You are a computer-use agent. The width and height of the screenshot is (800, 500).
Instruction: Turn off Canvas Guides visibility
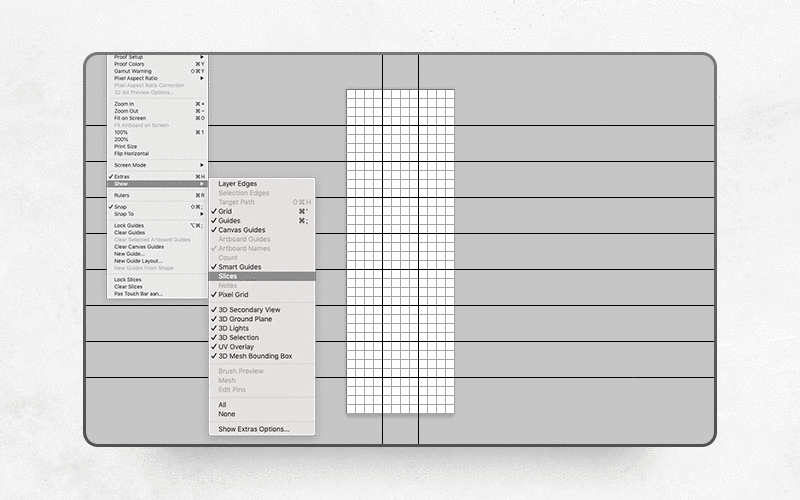click(x=243, y=230)
